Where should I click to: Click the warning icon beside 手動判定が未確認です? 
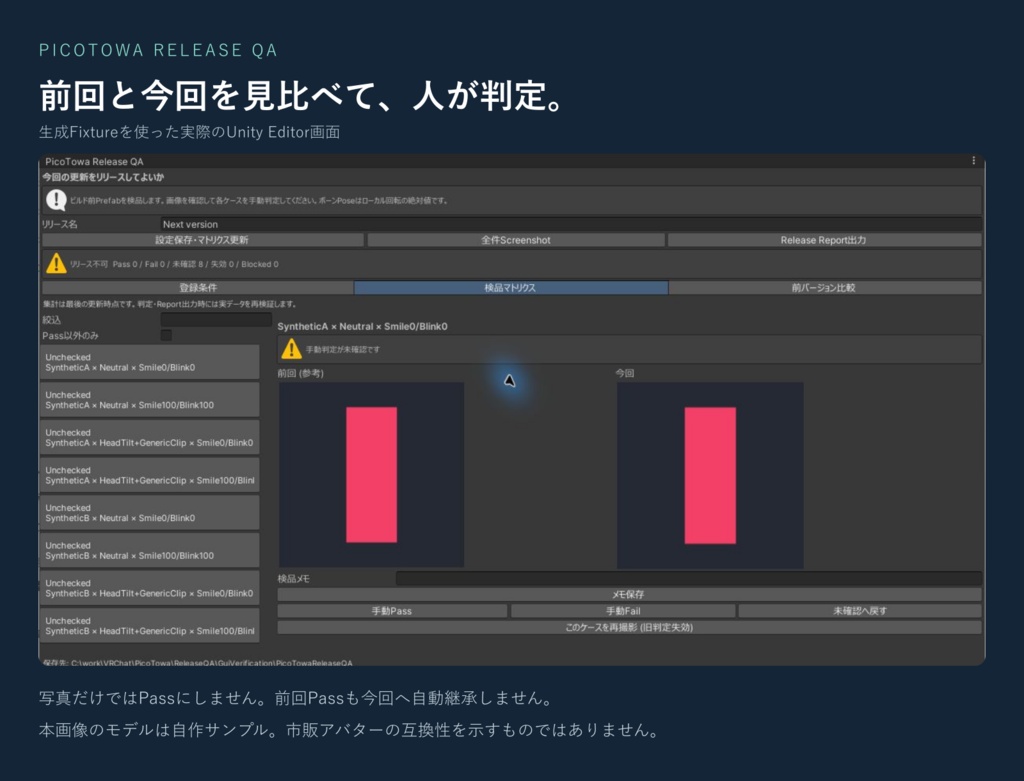[291, 349]
